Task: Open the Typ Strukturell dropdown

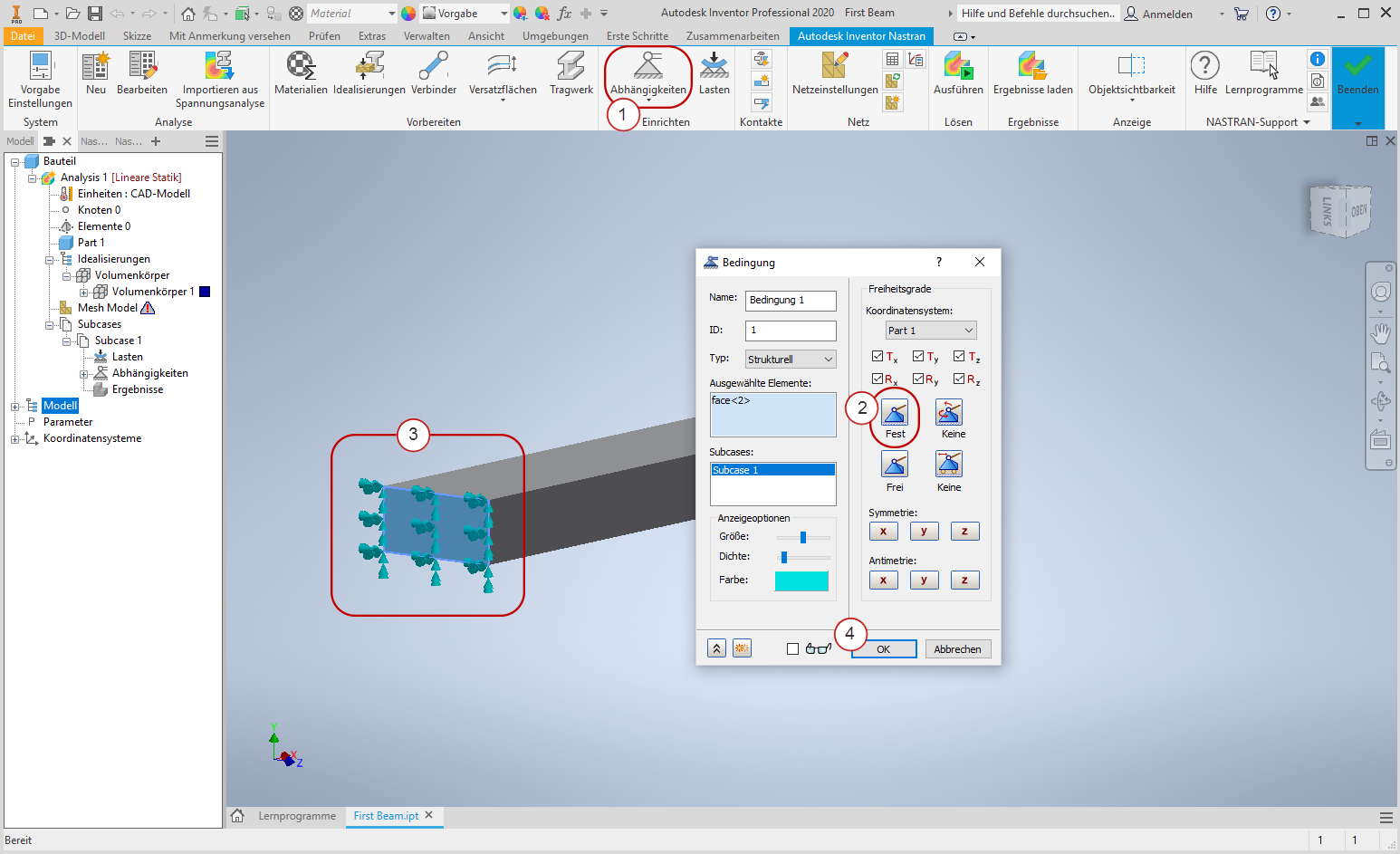Action: pyautogui.click(x=791, y=360)
